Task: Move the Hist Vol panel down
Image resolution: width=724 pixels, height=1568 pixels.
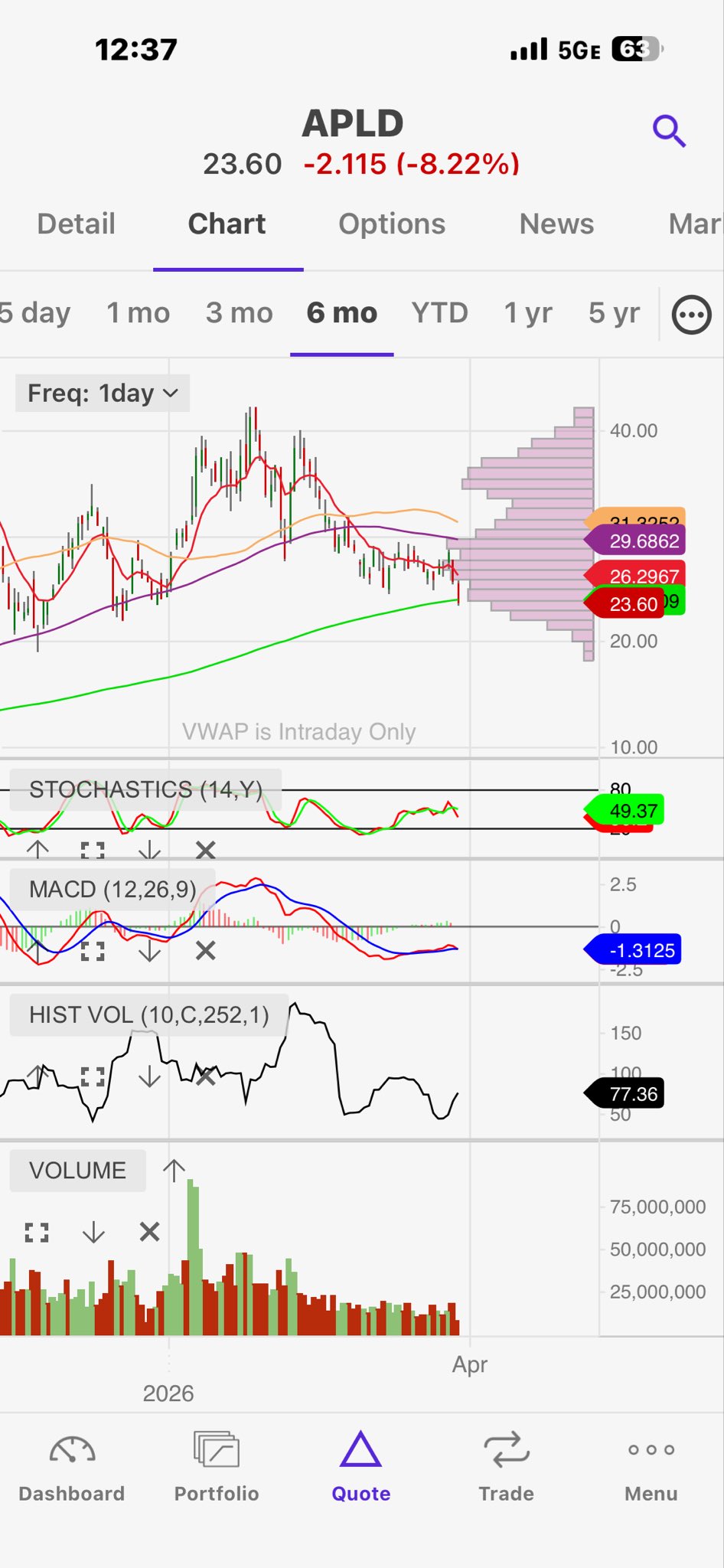Action: 149,1076
